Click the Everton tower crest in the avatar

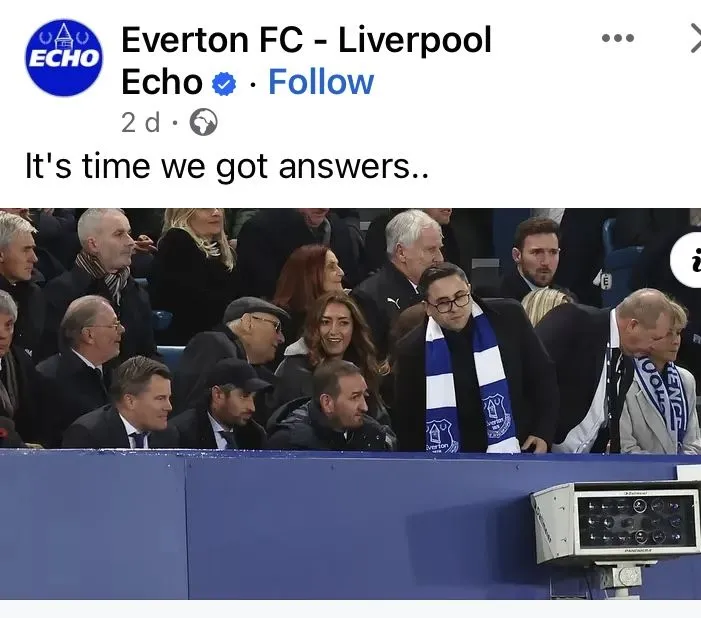pyautogui.click(x=64, y=36)
